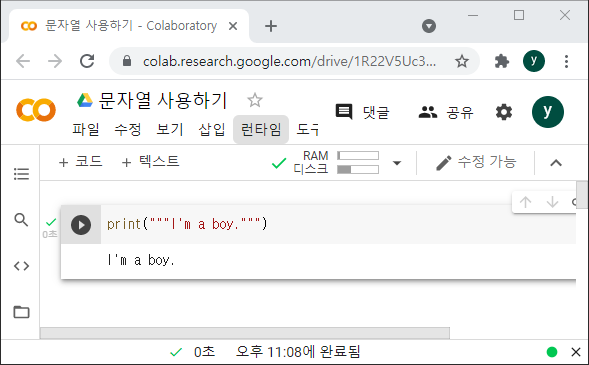Click the notebook title 문자열 사용하기

pos(163,100)
